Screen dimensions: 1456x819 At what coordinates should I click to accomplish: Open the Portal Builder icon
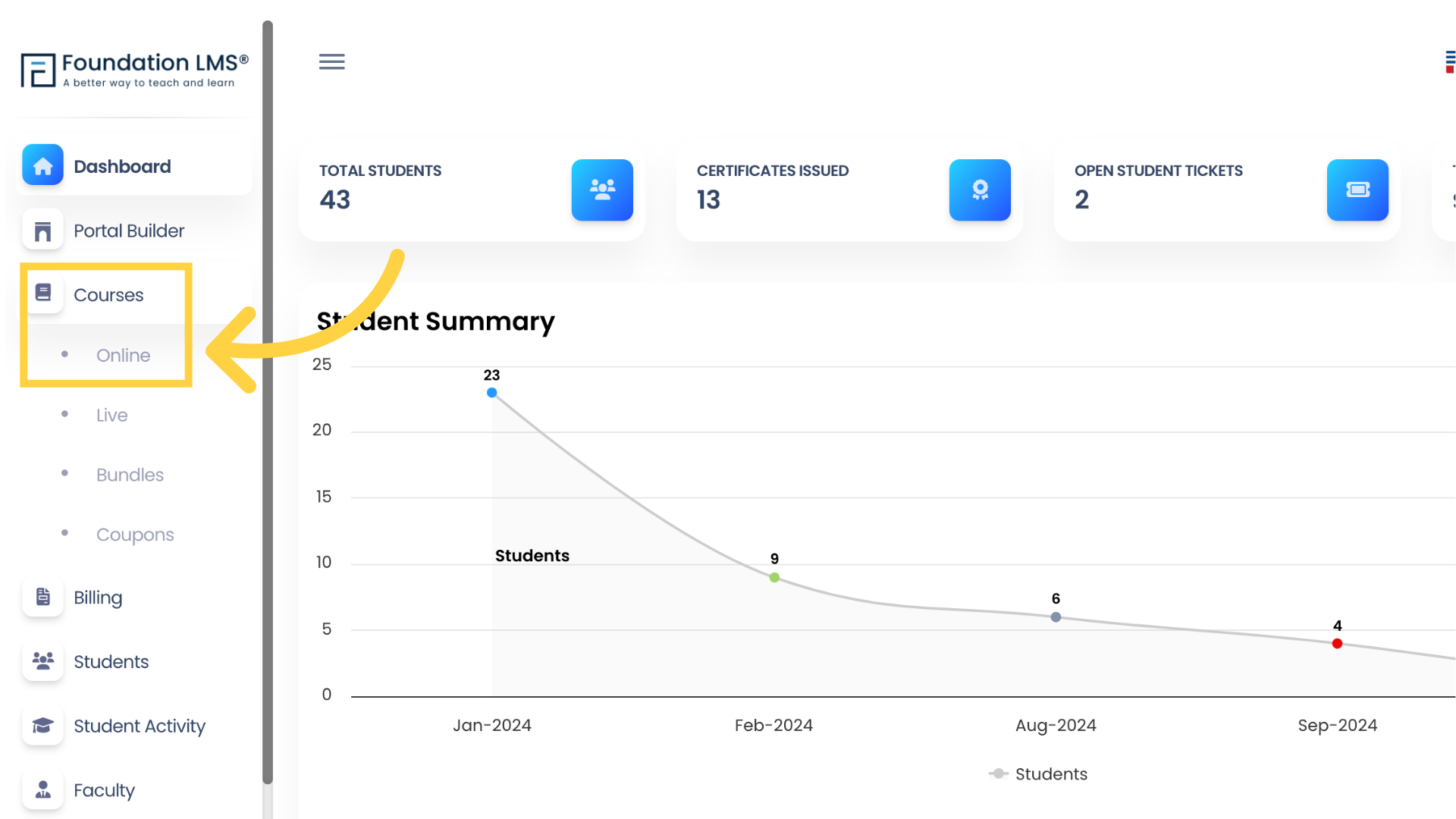click(42, 230)
